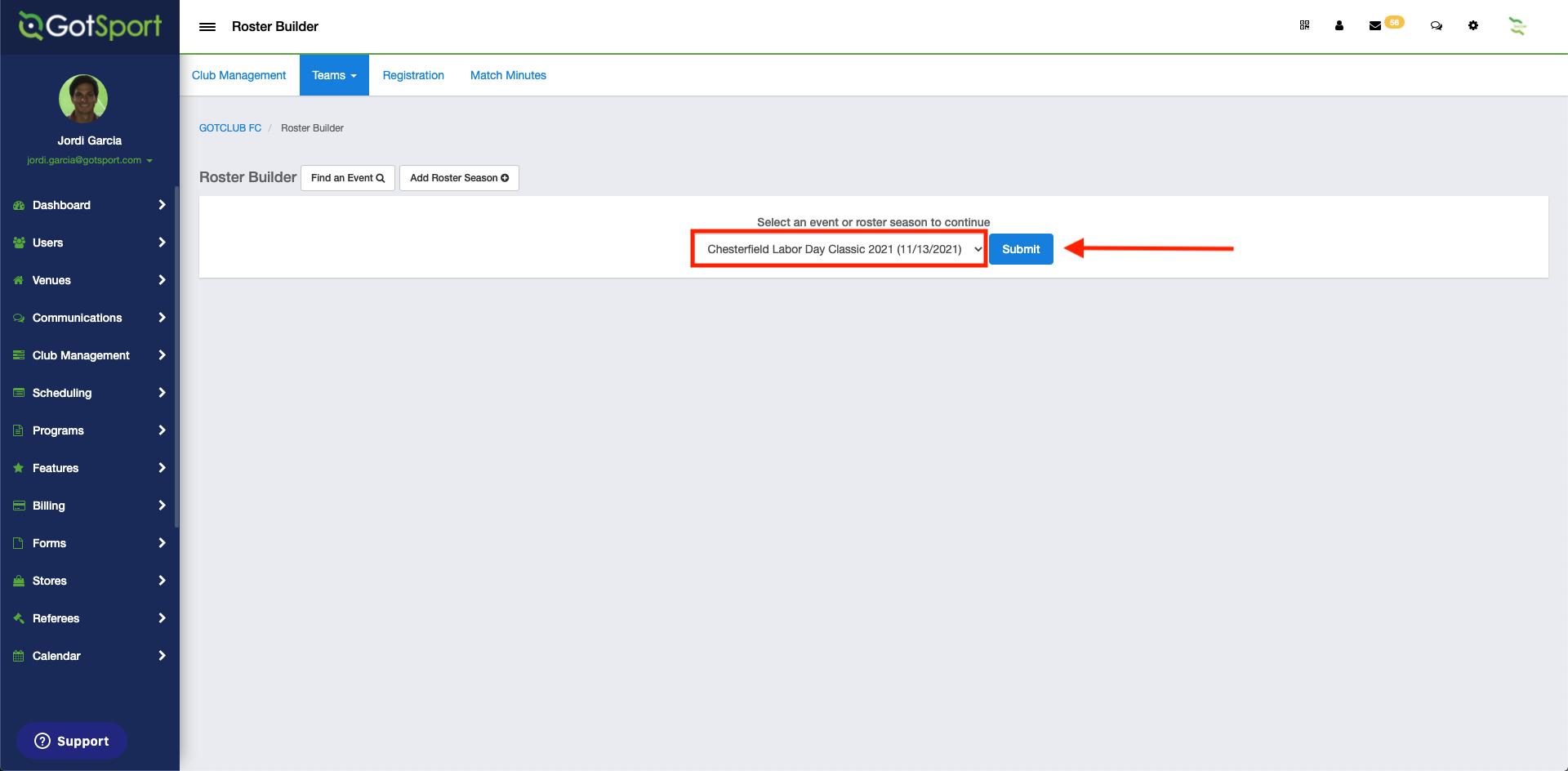
Task: Open the Teams tab dropdown
Action: [x=334, y=75]
